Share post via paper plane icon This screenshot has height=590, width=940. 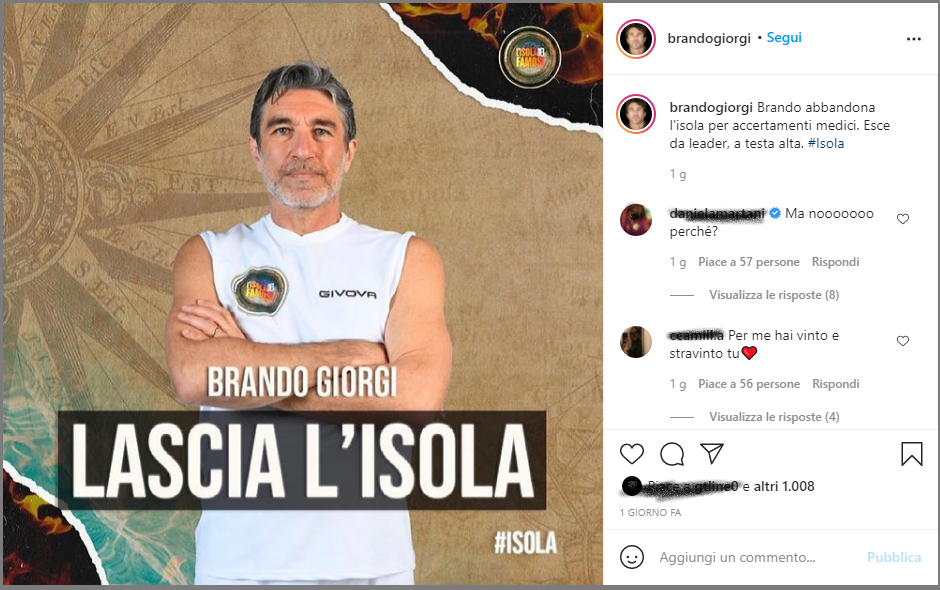[712, 453]
